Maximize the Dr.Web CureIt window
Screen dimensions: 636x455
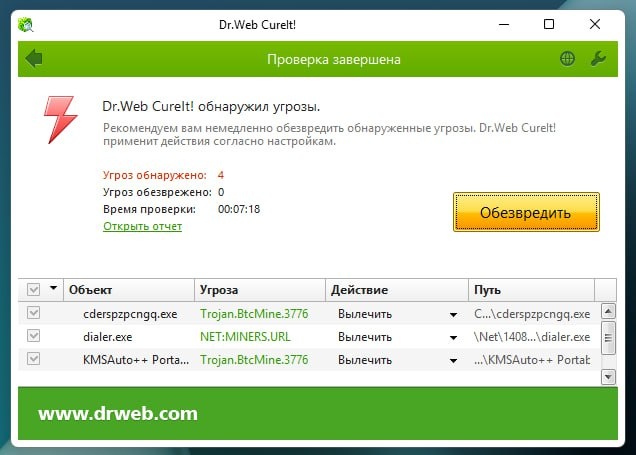point(549,24)
